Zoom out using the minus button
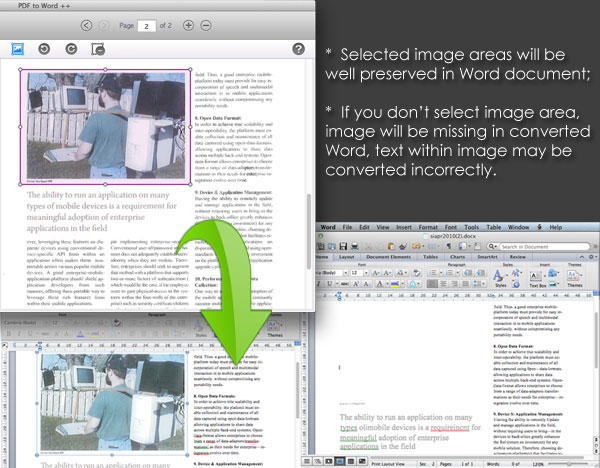 tap(206, 26)
